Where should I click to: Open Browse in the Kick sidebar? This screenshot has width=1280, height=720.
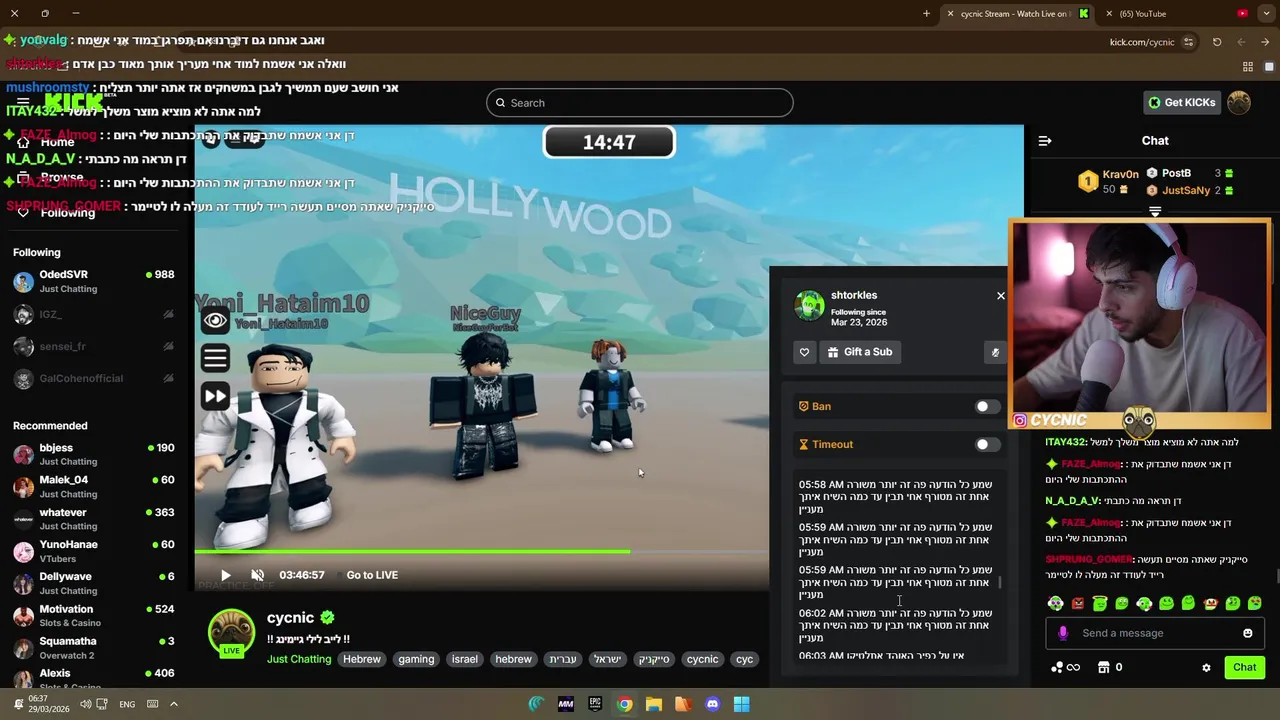[62, 177]
